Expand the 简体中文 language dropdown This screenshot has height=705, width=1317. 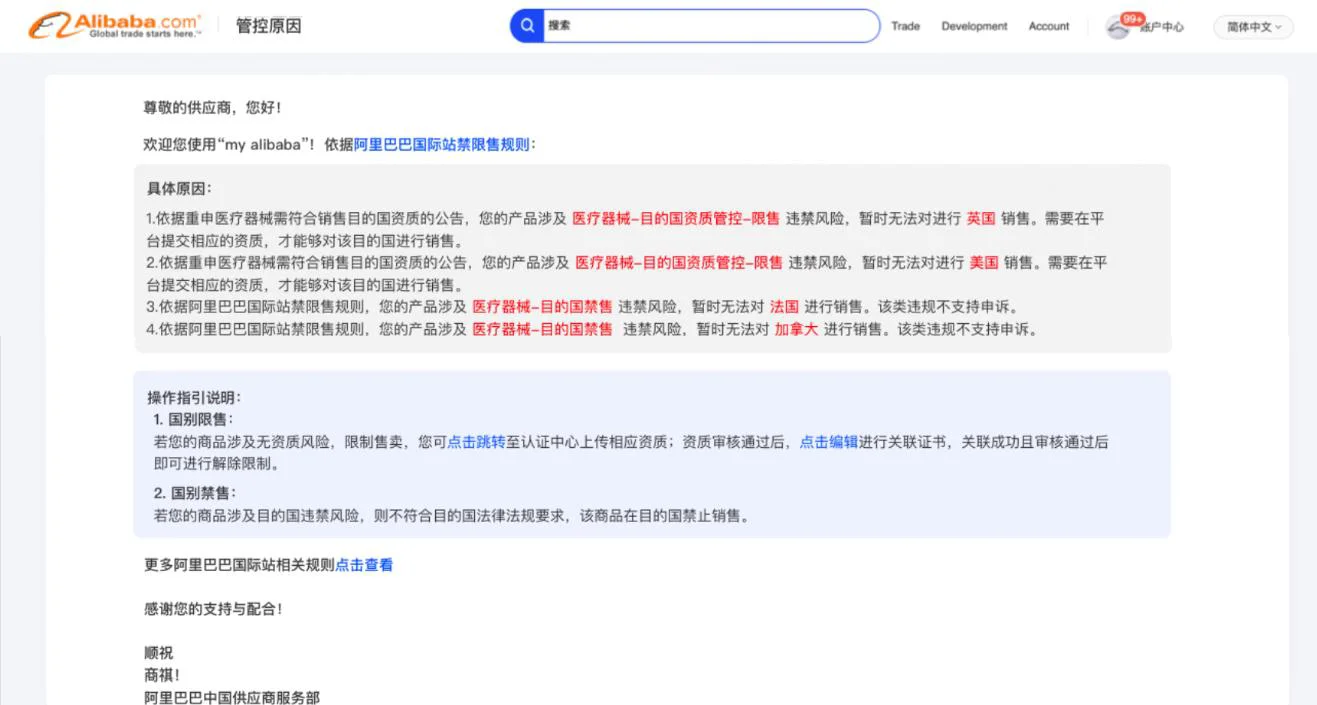tap(1253, 27)
